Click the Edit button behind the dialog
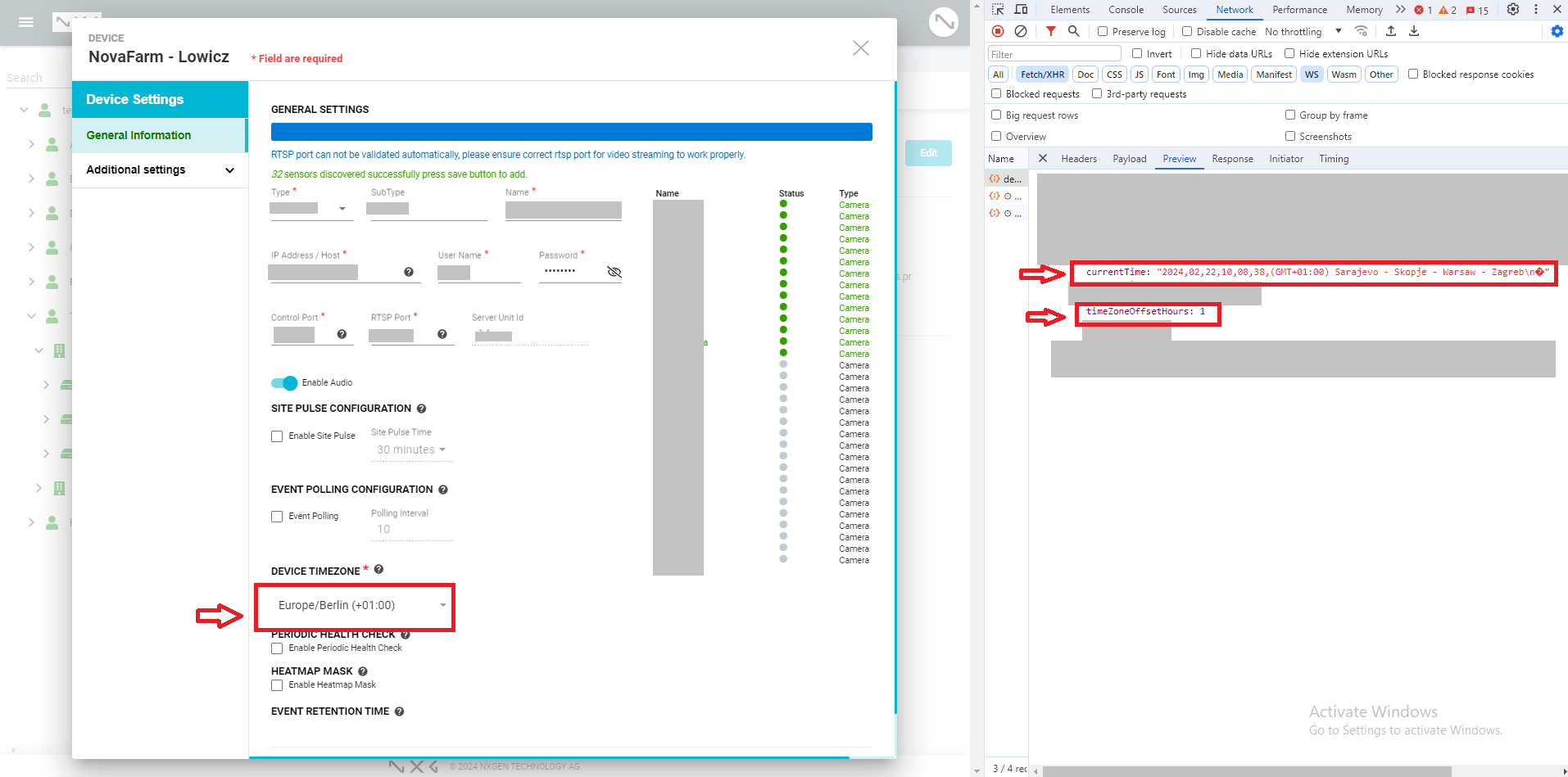Screen dimensions: 1568x777 (928, 153)
